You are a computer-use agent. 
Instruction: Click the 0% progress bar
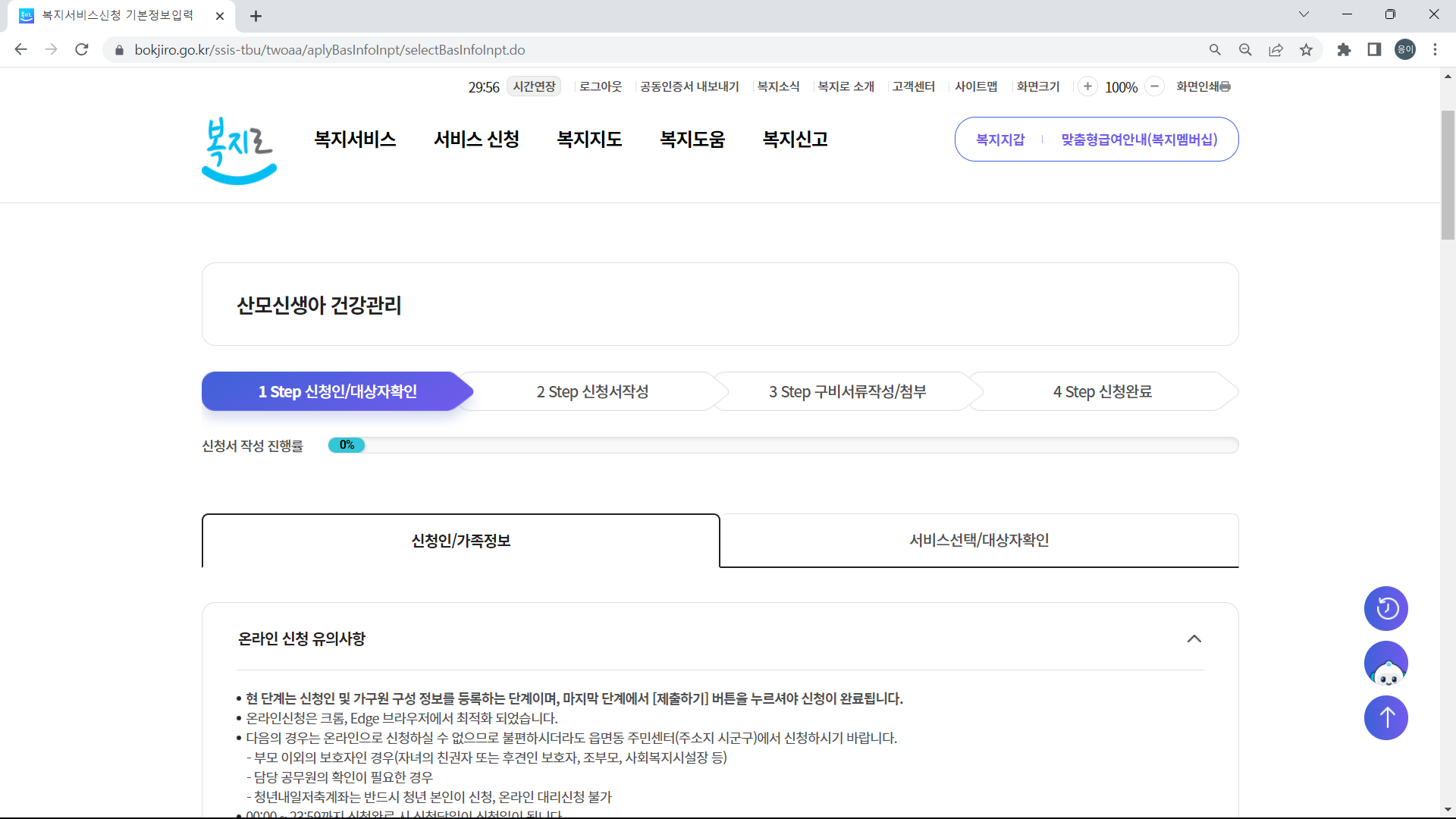click(346, 445)
